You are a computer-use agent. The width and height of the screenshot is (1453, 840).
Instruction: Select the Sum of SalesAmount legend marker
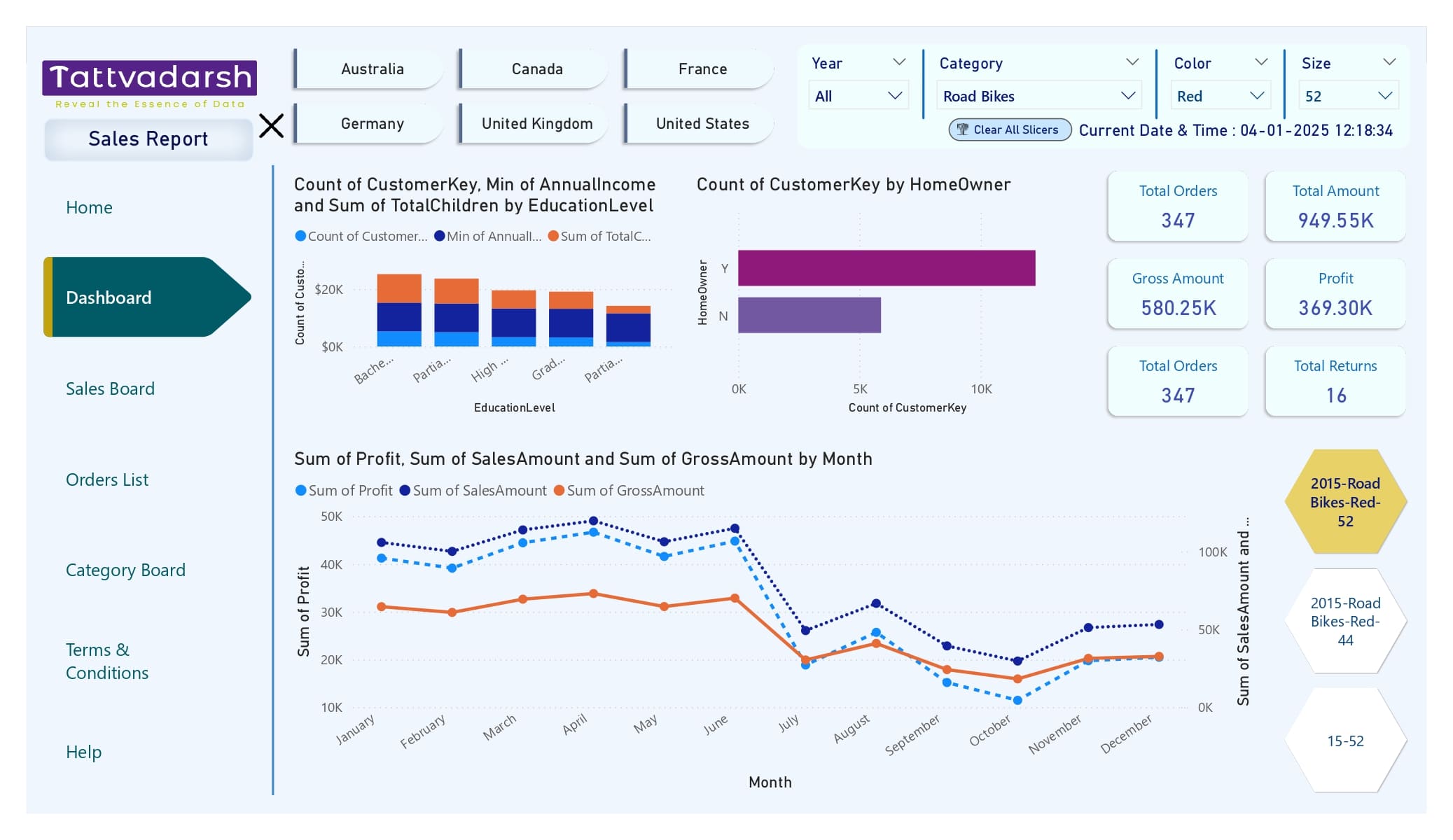click(x=405, y=491)
